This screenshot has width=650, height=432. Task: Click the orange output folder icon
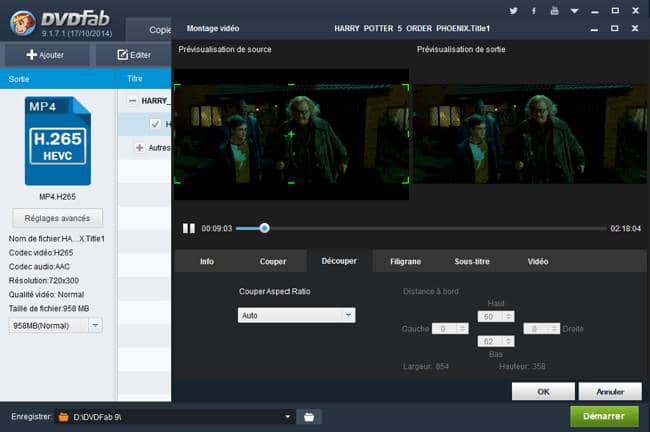63,417
